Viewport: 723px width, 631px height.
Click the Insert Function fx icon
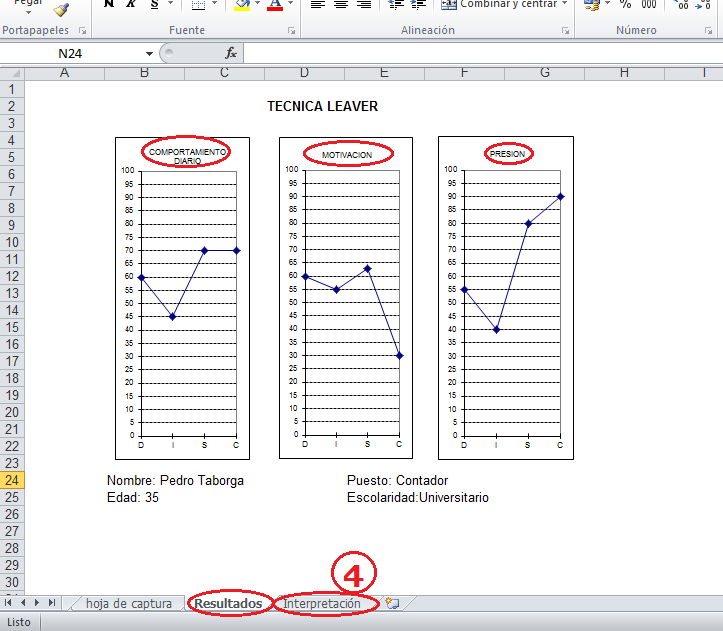[x=231, y=53]
